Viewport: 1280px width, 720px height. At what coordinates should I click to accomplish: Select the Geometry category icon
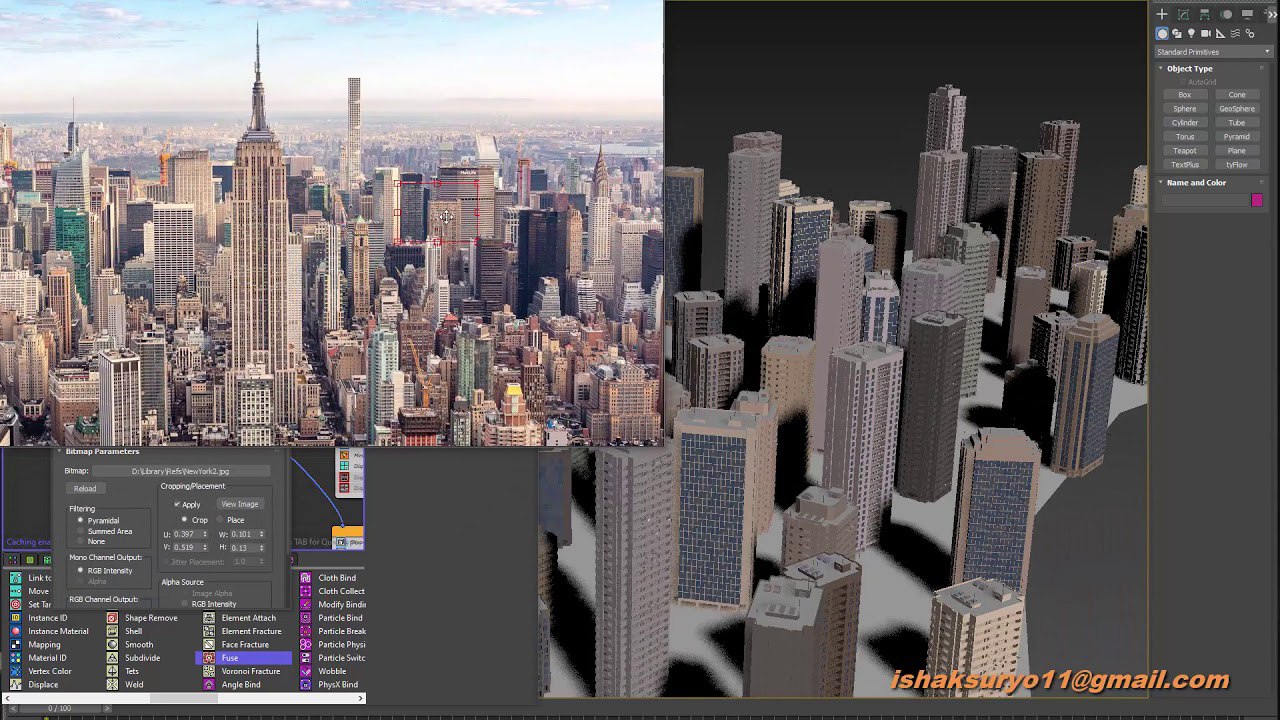pyautogui.click(x=1162, y=33)
